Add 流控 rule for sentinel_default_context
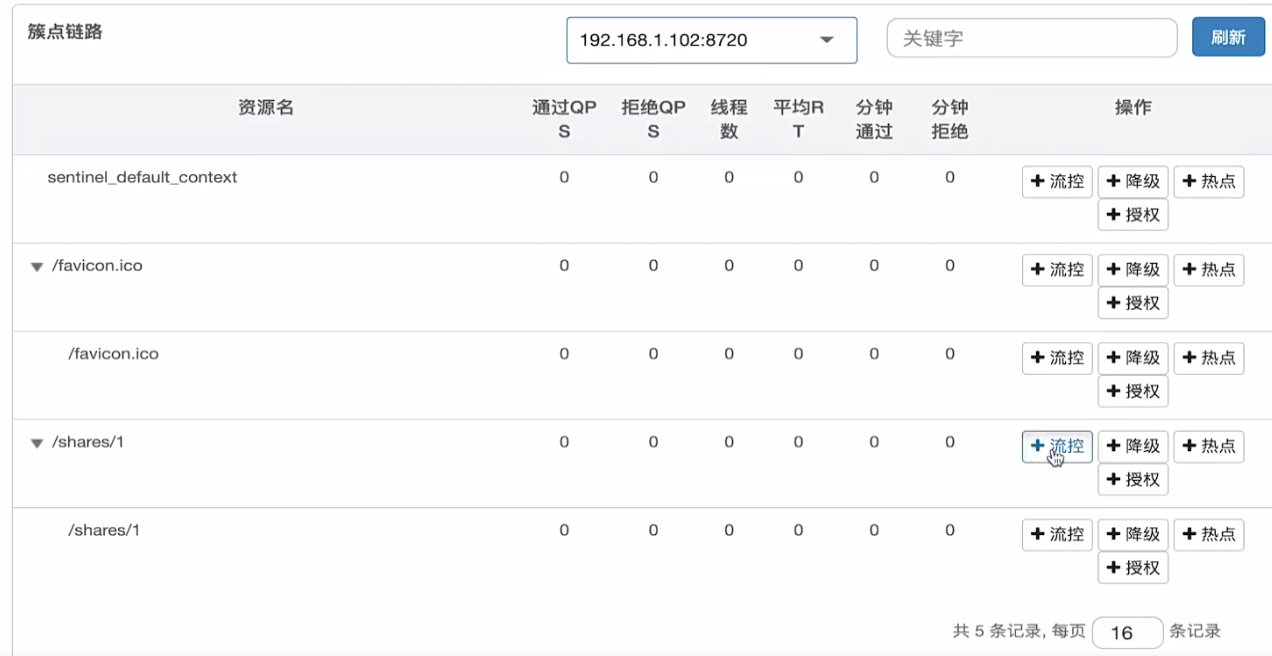The height and width of the screenshot is (656, 1272). click(1057, 182)
